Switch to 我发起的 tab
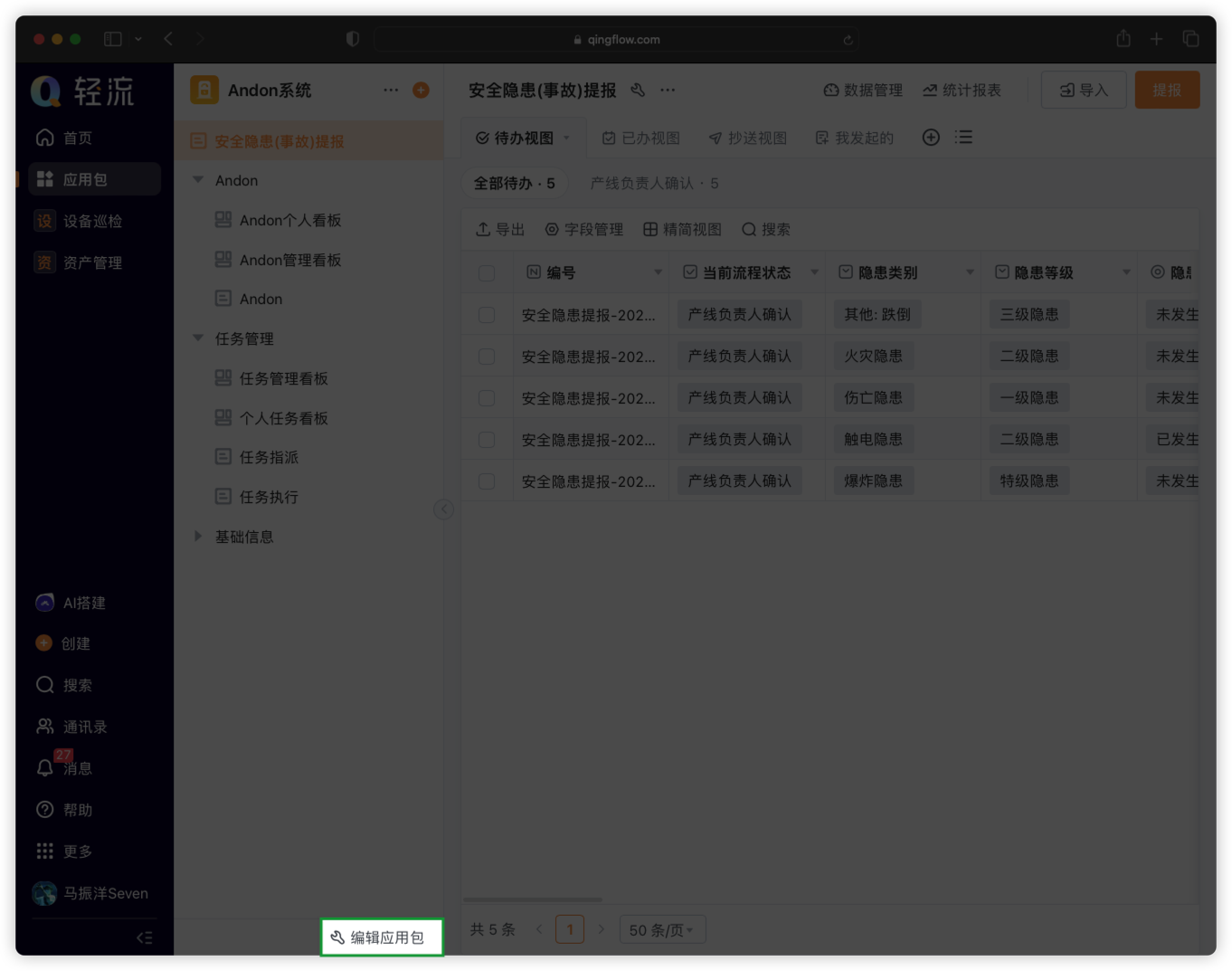 [854, 138]
